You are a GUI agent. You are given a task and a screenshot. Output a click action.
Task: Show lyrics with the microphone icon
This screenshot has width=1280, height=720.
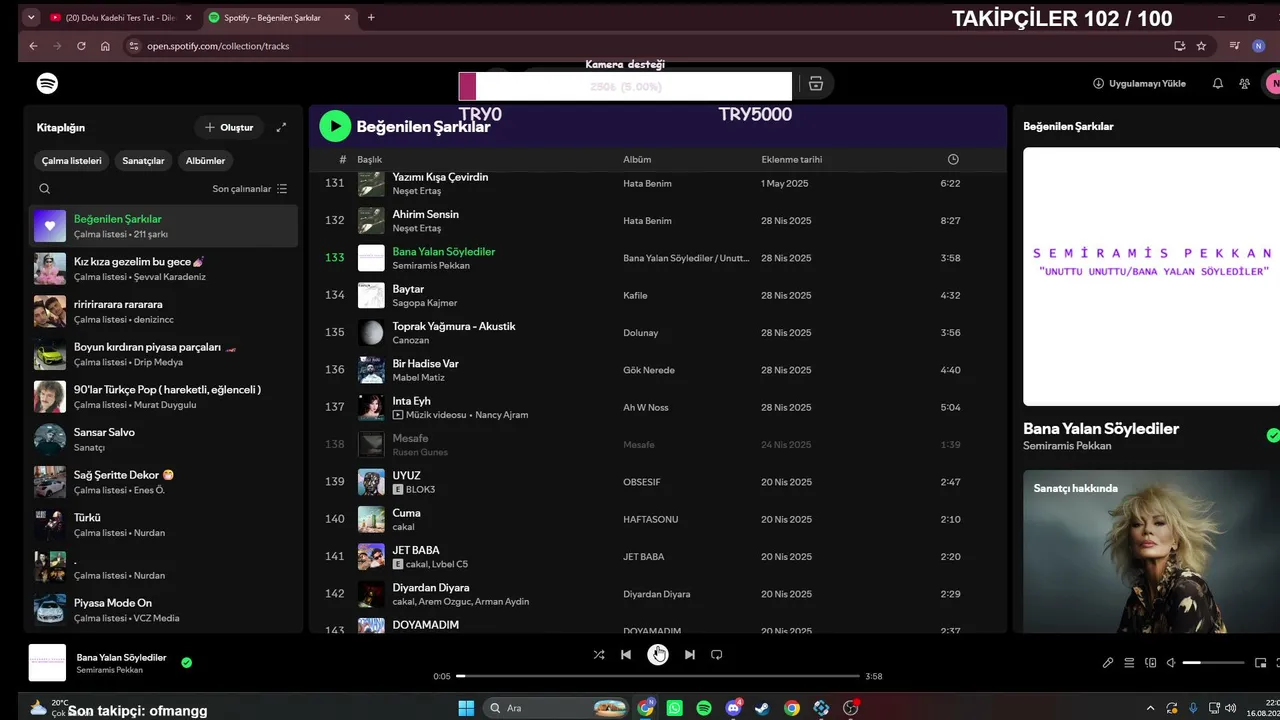(x=1108, y=662)
